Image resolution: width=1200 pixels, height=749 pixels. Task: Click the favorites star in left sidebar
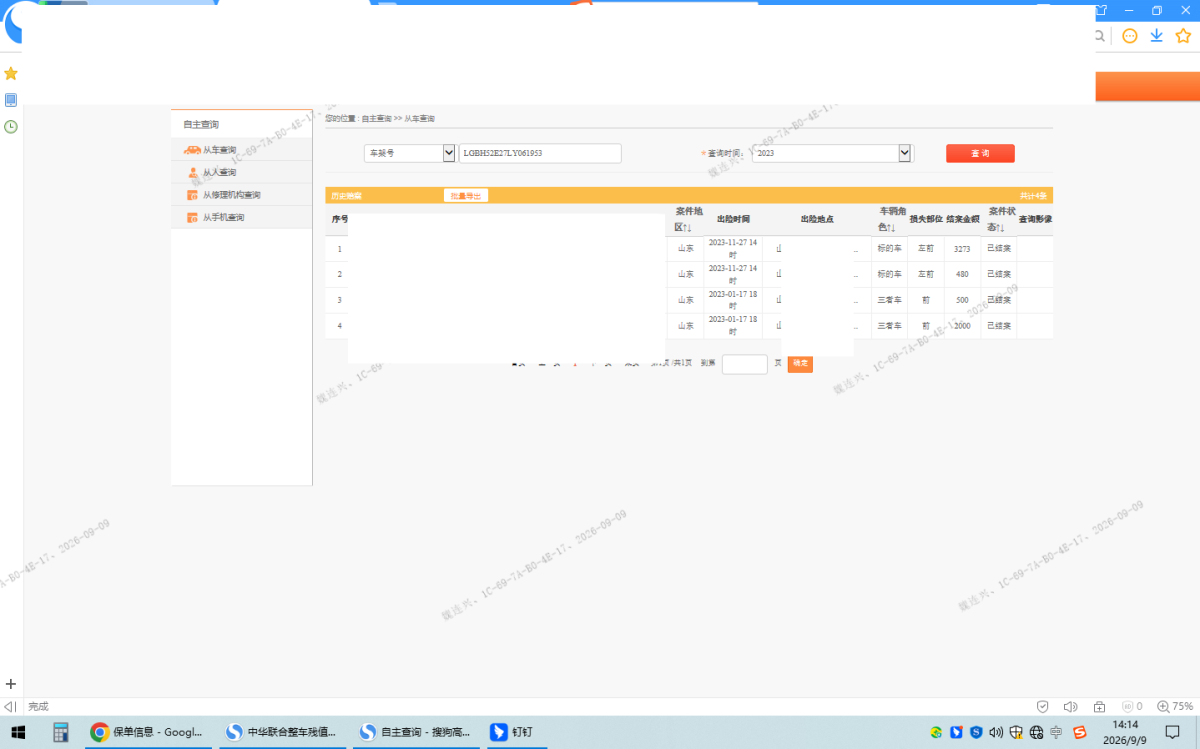pyautogui.click(x=11, y=73)
